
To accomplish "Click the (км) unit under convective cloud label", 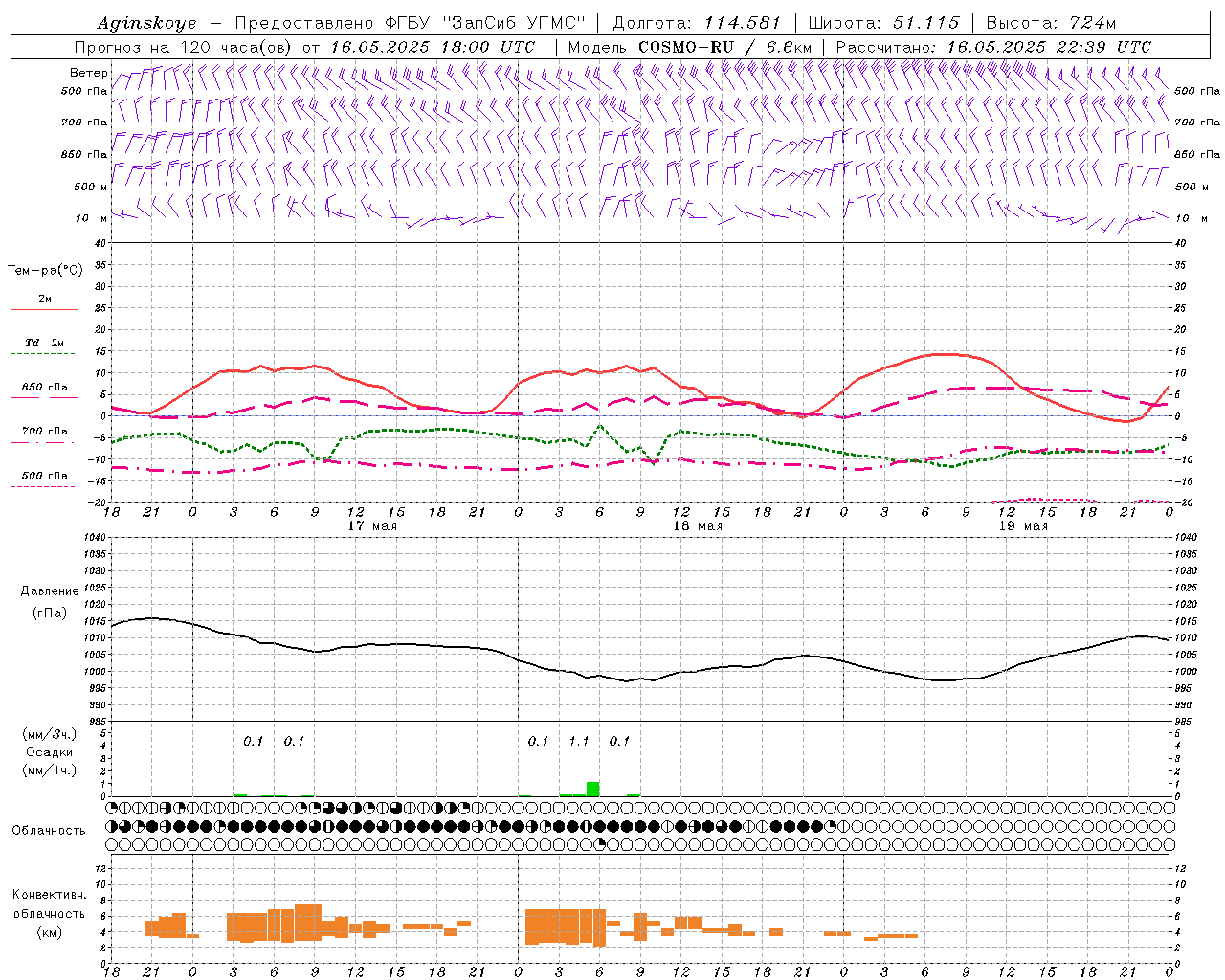I will click(x=49, y=932).
